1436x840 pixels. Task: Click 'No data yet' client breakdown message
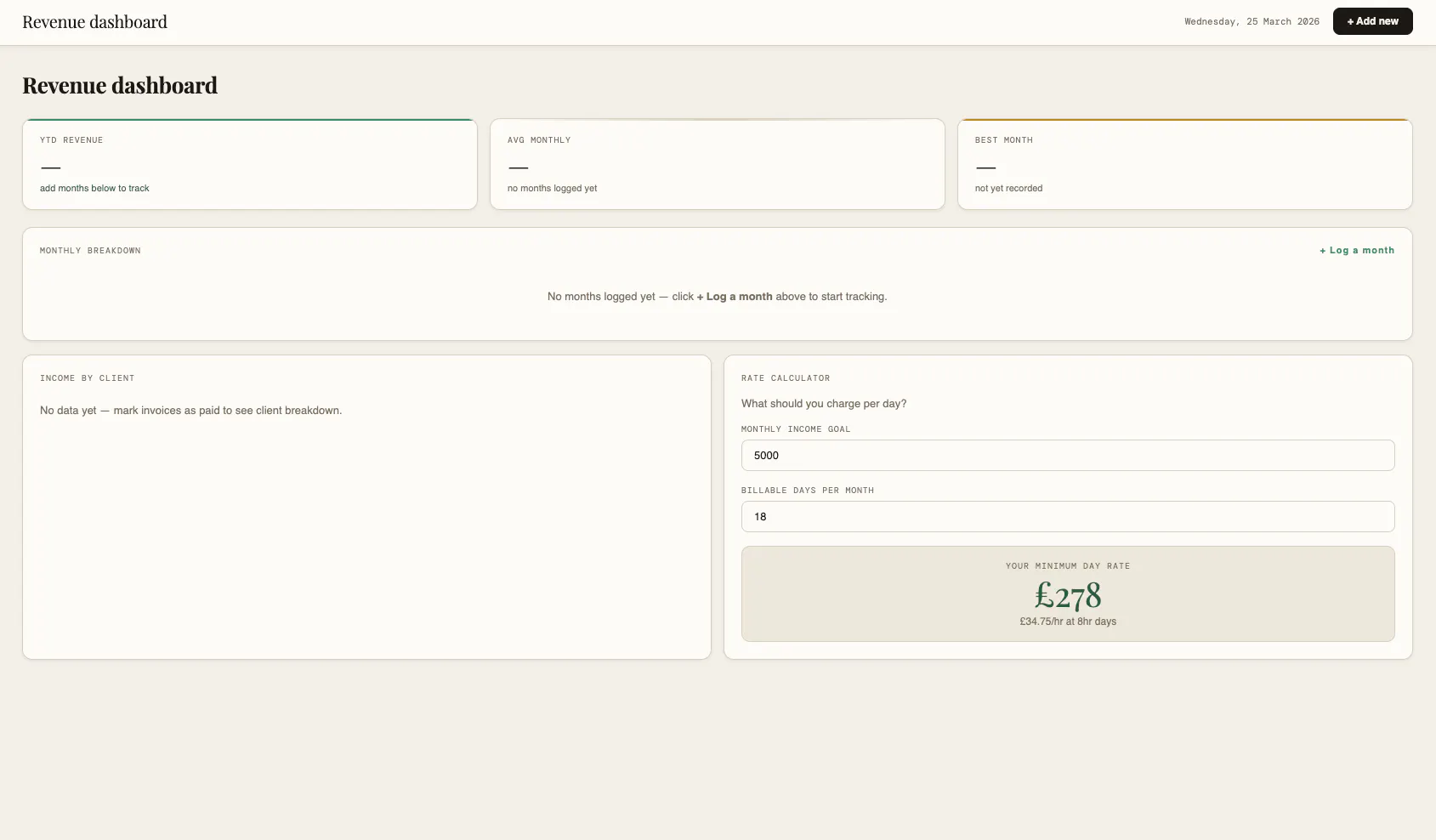coord(190,410)
